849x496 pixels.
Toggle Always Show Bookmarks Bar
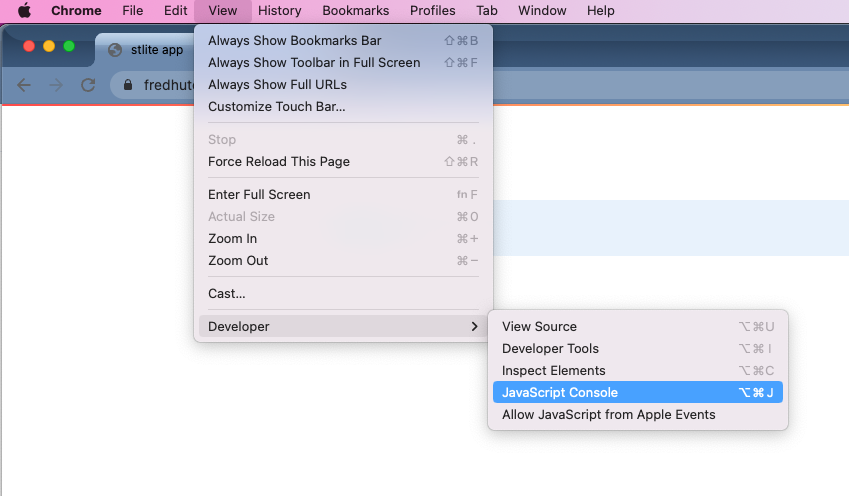(294, 41)
